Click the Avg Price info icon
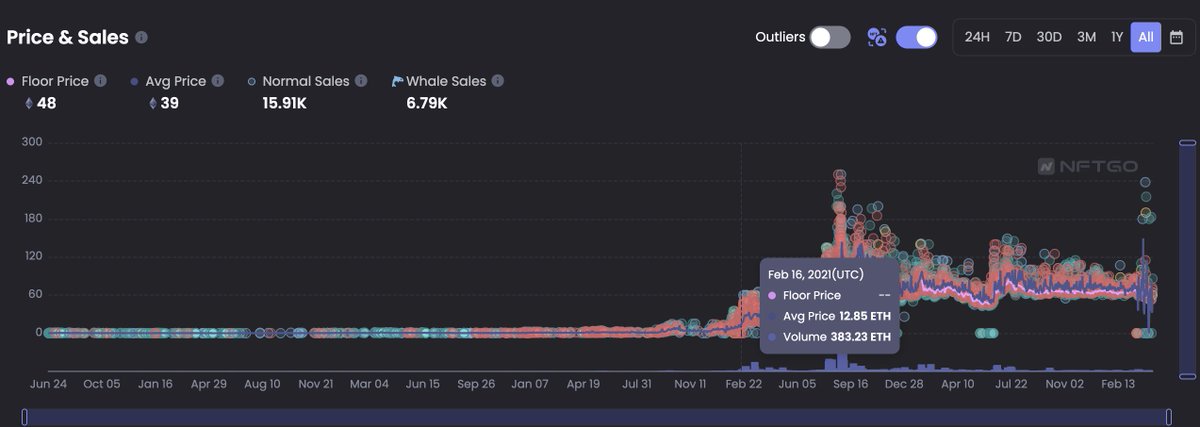Viewport: 1200px width, 427px height. tap(218, 81)
